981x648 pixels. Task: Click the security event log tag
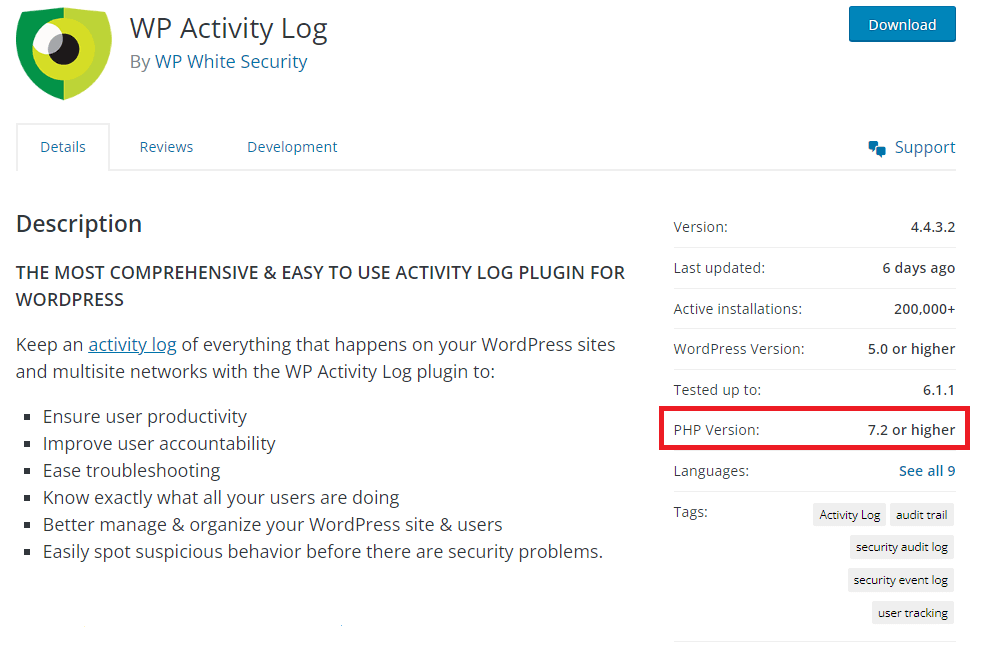point(901,580)
